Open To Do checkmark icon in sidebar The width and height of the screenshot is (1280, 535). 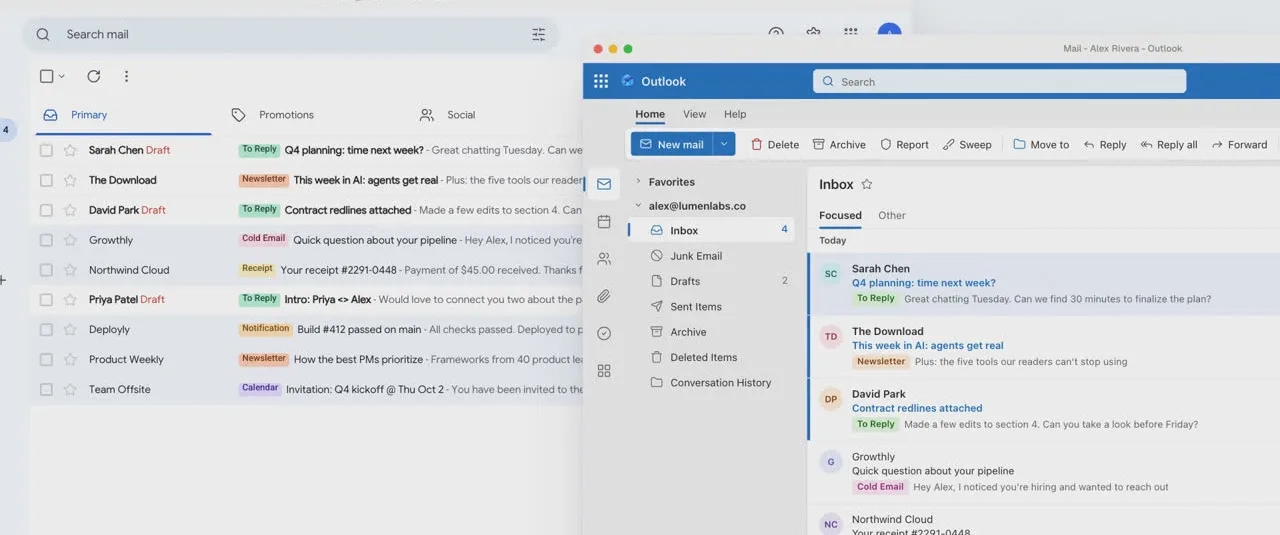coord(604,333)
